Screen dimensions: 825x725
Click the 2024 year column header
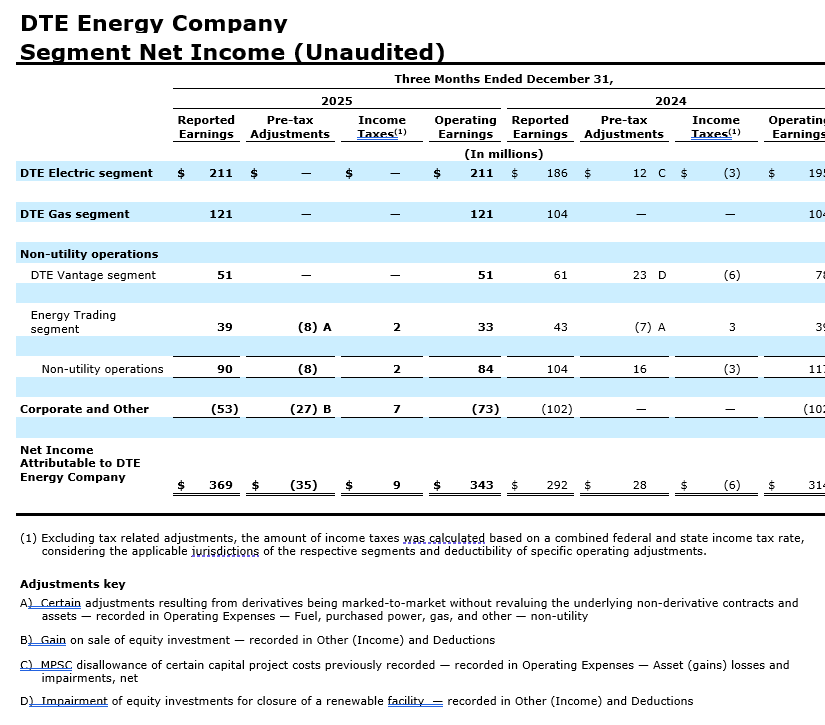pyautogui.click(x=670, y=101)
